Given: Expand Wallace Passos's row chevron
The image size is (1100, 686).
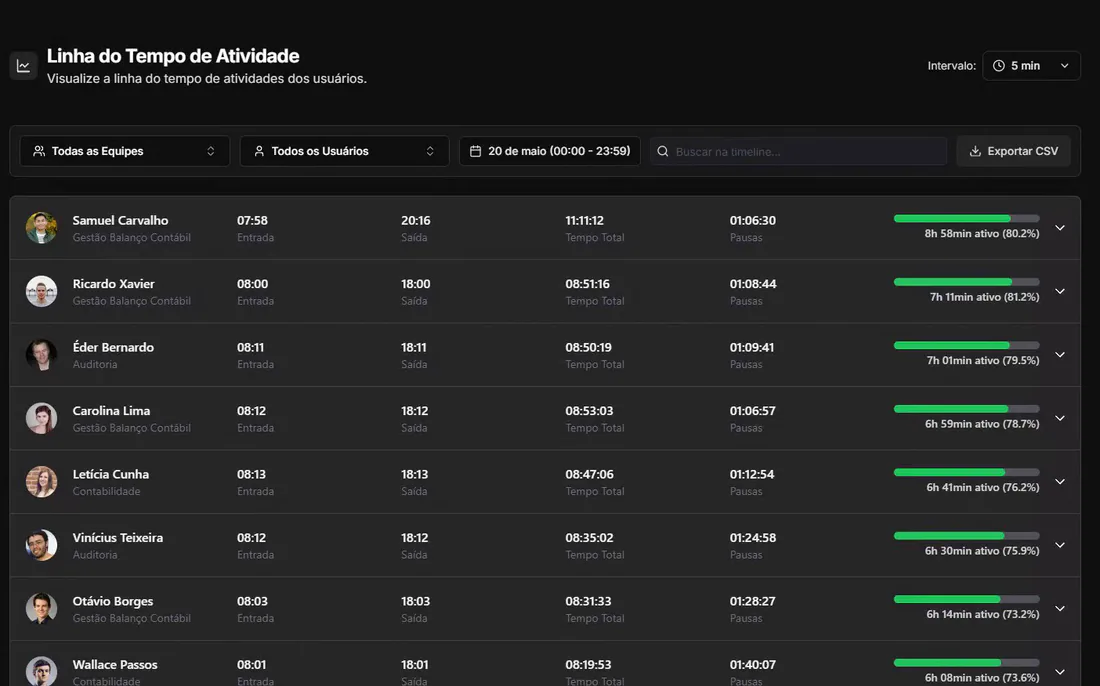Looking at the screenshot, I should click(1060, 672).
